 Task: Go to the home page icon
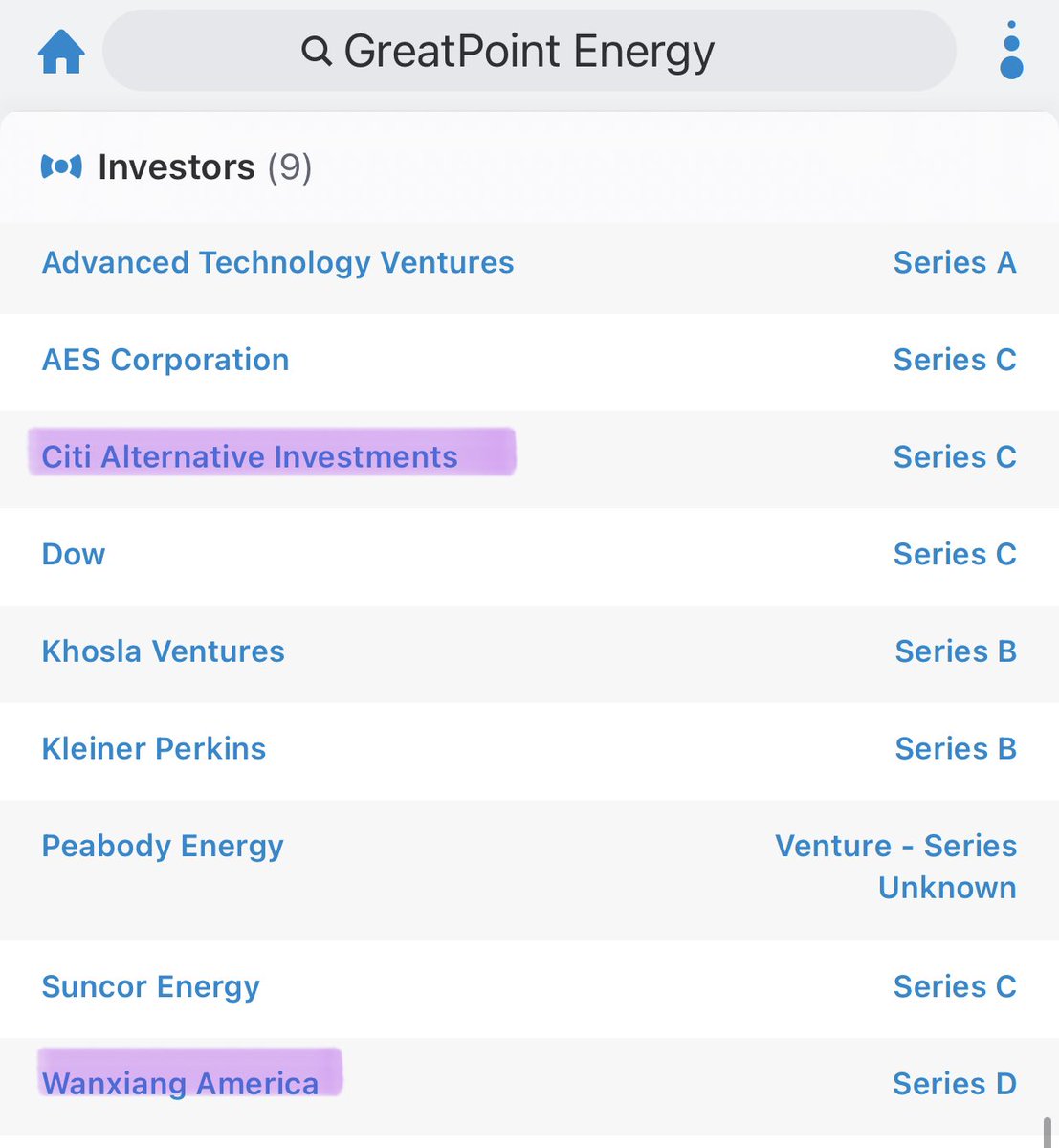(x=61, y=52)
